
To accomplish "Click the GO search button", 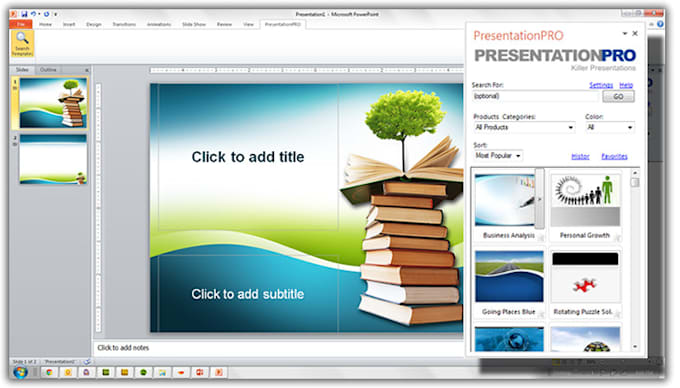I will tap(618, 97).
